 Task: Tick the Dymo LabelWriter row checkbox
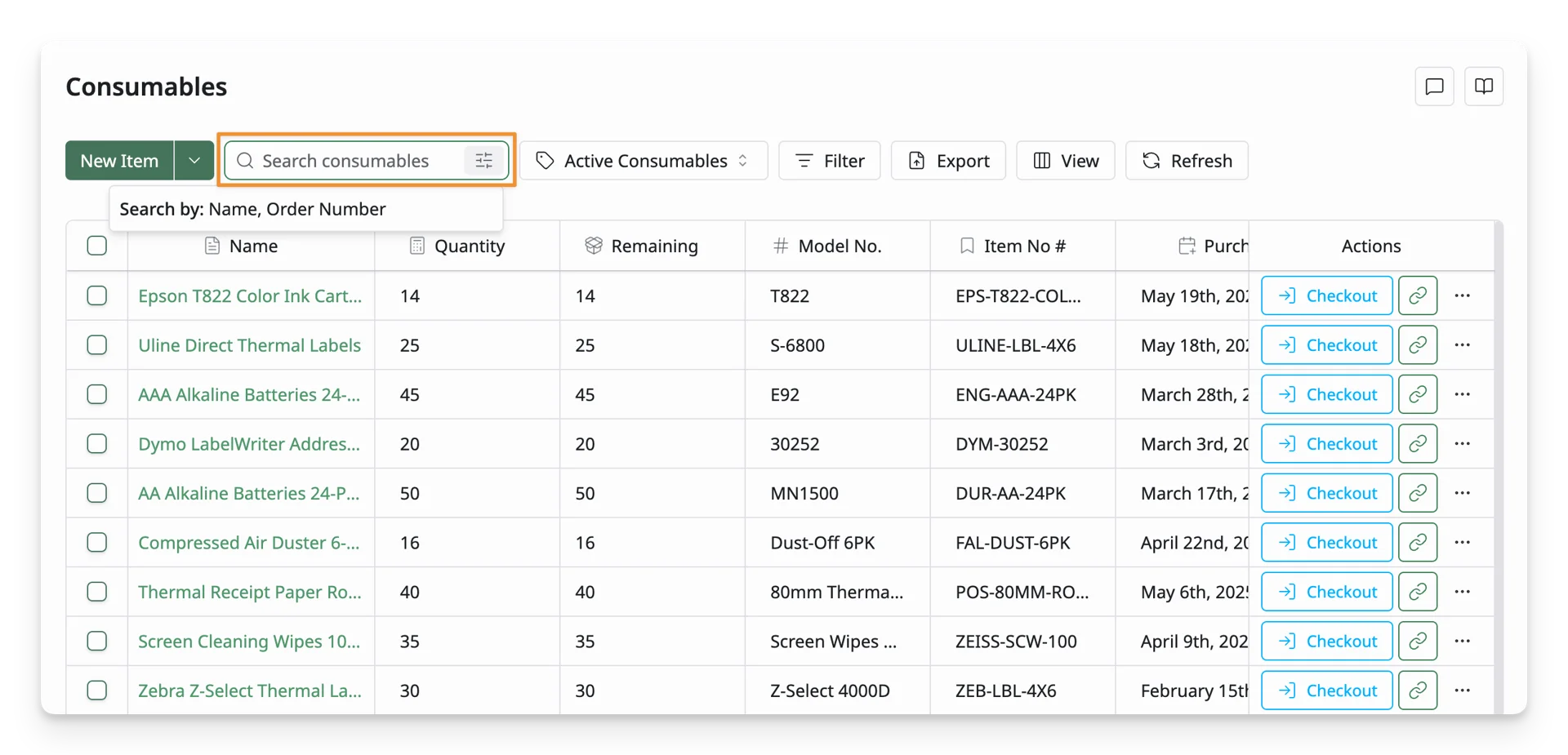pos(97,444)
